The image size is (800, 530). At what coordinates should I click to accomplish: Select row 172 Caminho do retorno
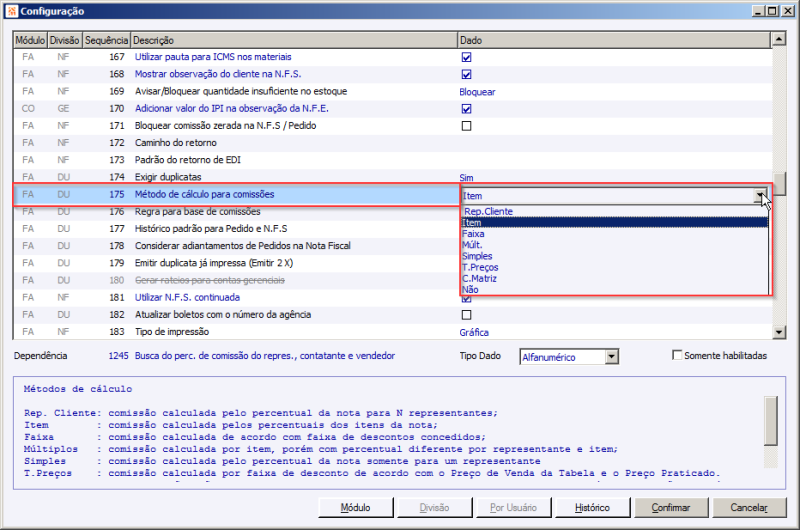pos(392,143)
